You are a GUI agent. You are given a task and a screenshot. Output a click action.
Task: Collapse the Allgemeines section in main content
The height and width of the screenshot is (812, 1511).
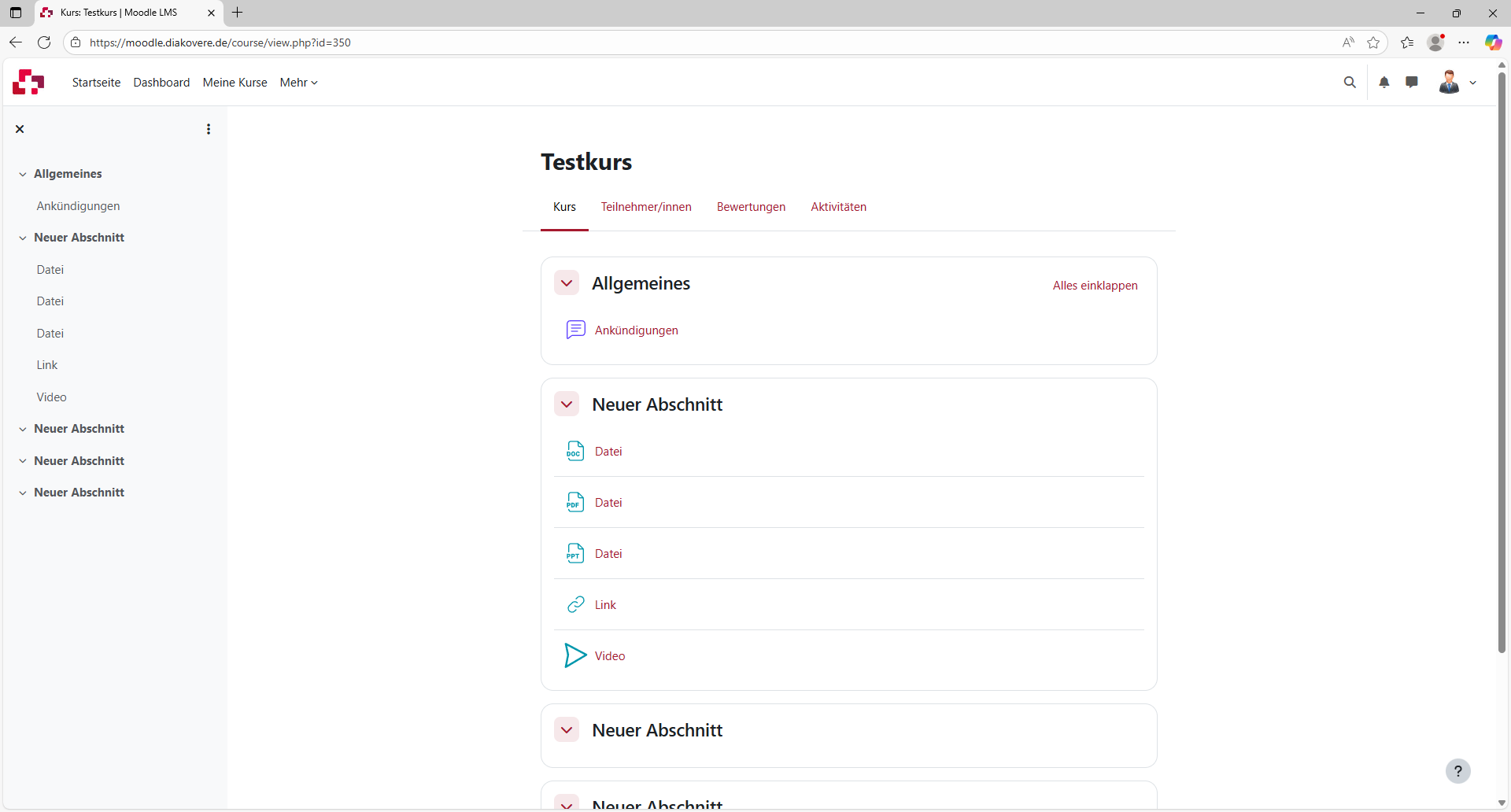[567, 283]
